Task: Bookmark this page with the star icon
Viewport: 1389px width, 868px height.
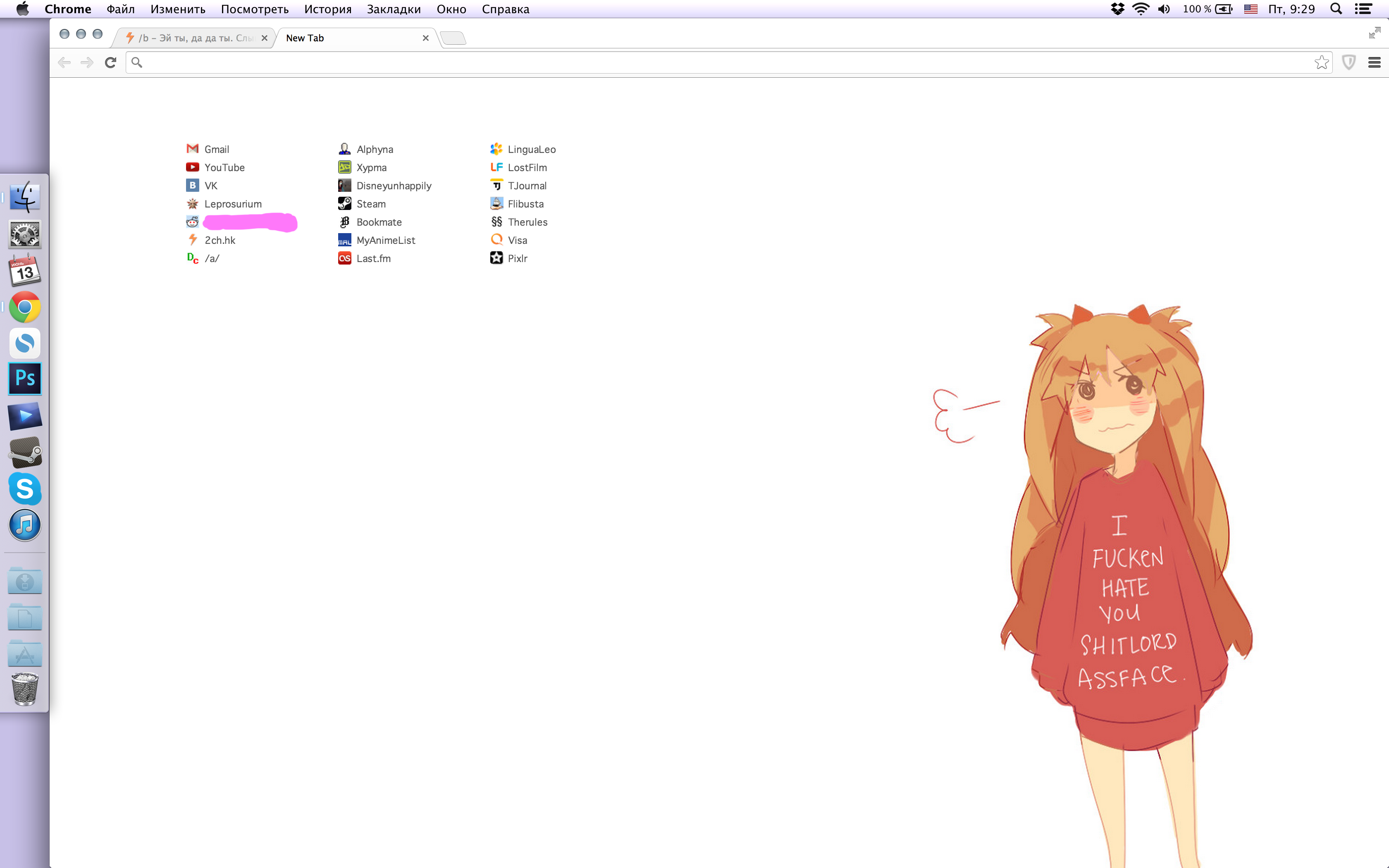Action: (1321, 62)
